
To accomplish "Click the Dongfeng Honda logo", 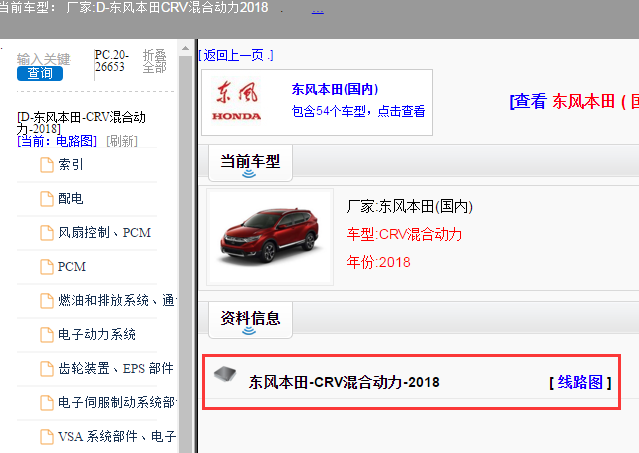I will point(236,100).
